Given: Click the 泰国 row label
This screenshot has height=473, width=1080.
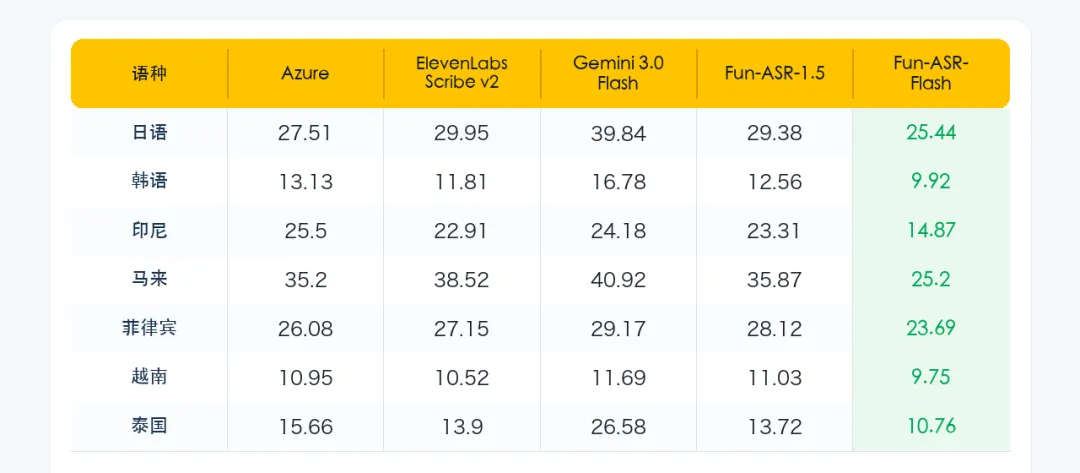Looking at the screenshot, I should [149, 425].
